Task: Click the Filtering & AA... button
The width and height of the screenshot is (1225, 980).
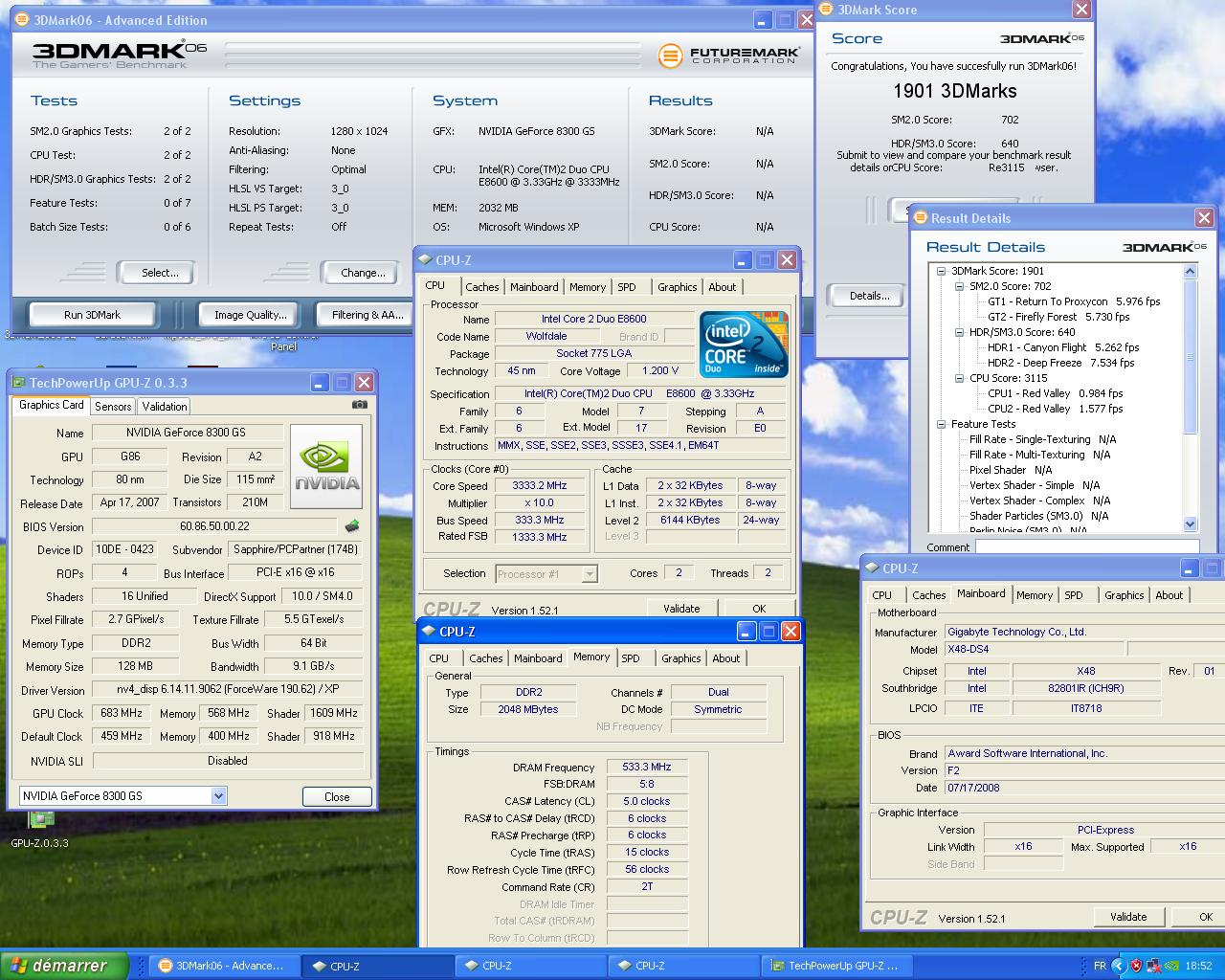Action: click(365, 314)
